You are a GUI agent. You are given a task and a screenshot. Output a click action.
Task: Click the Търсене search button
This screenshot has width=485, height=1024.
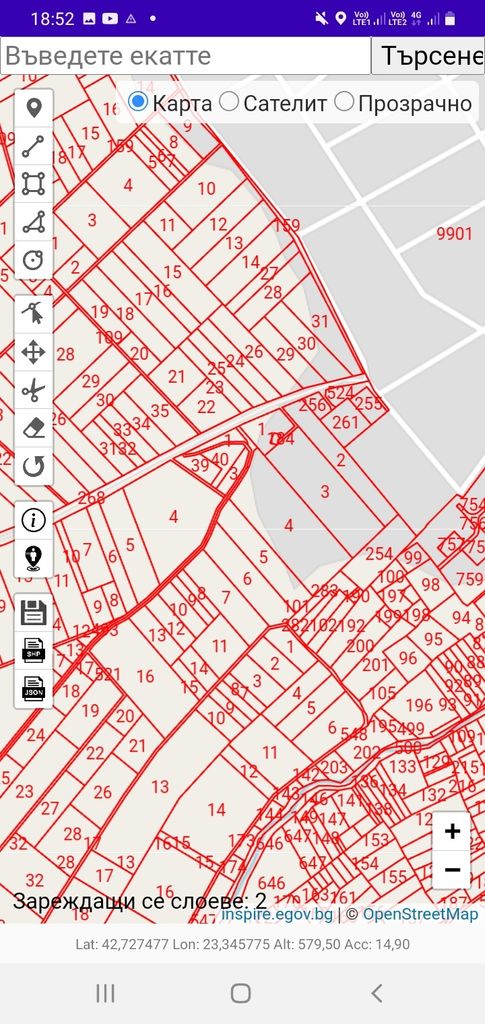point(428,56)
